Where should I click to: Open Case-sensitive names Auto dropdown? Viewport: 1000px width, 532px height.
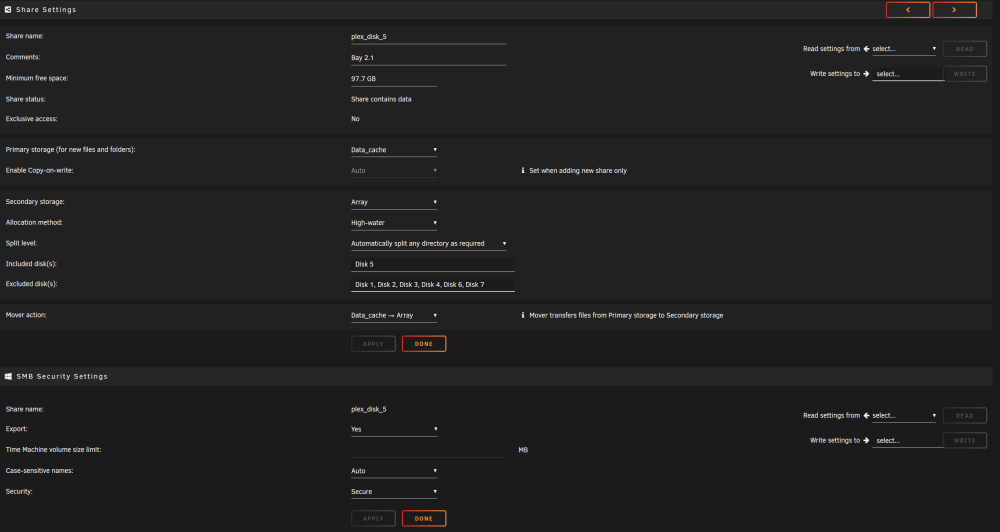(x=394, y=471)
